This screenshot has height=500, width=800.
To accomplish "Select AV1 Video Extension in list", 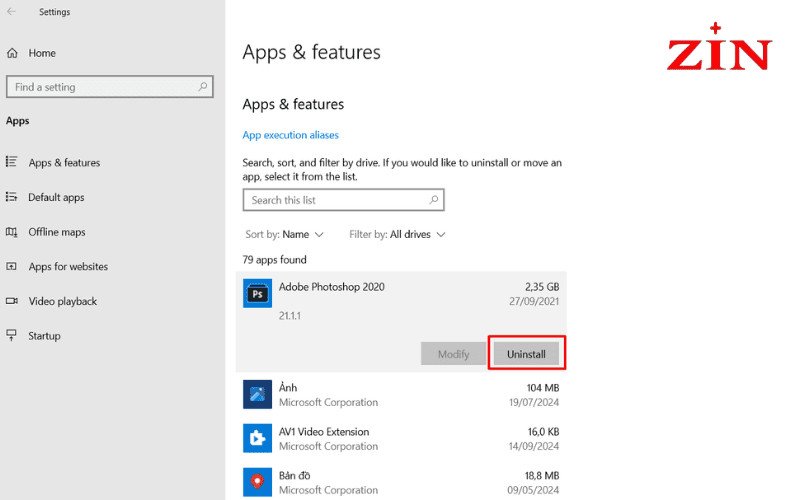I will pos(401,438).
